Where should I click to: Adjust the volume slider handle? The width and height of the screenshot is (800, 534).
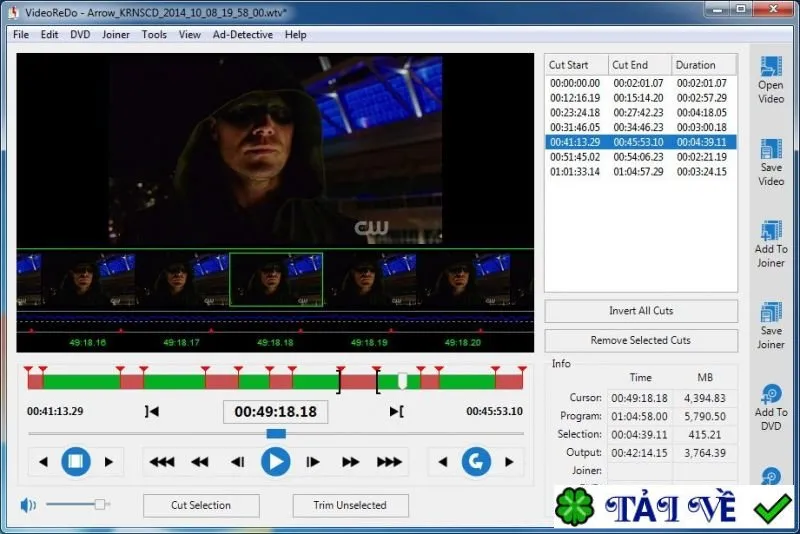click(x=100, y=504)
